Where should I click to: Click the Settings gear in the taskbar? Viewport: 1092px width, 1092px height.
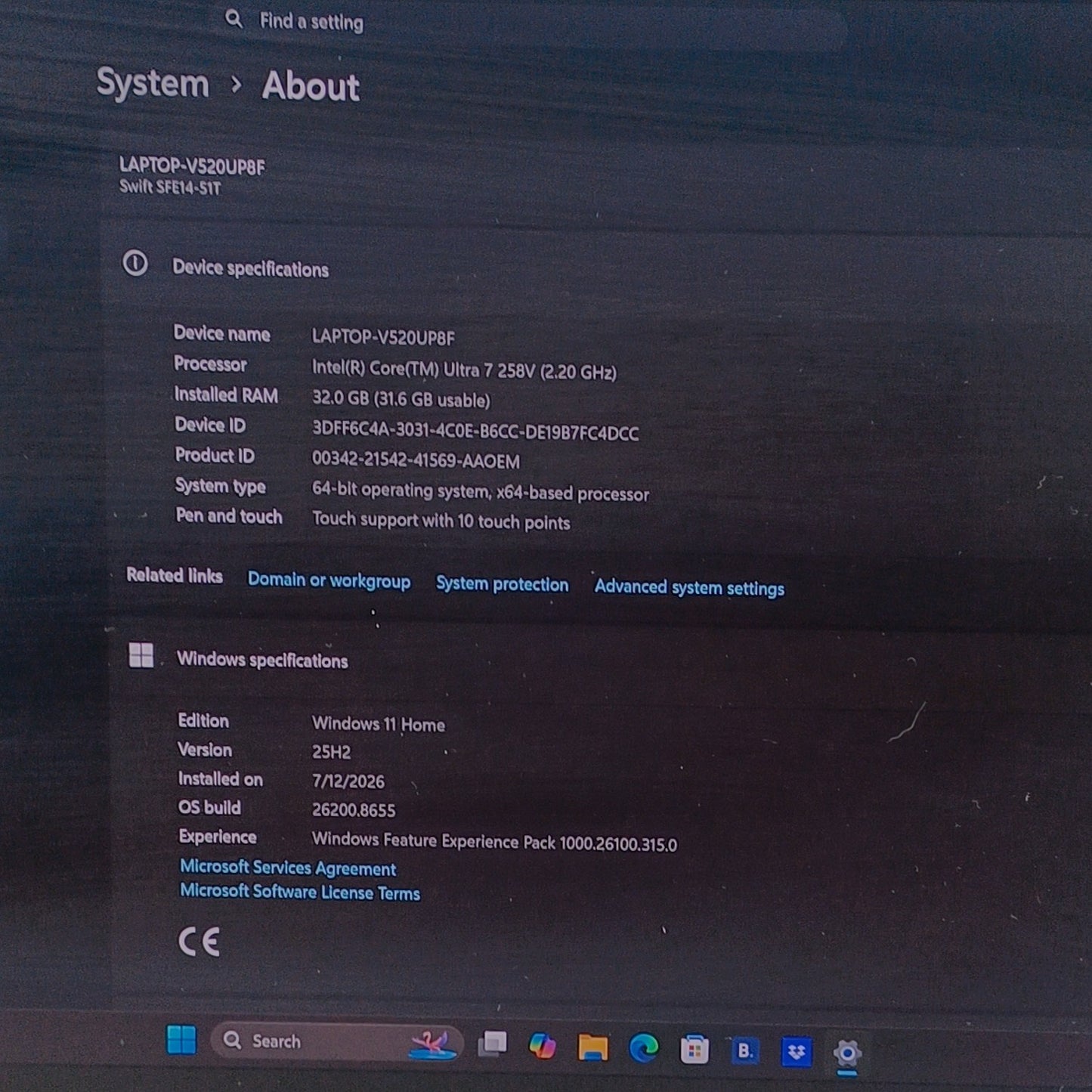point(847,1053)
